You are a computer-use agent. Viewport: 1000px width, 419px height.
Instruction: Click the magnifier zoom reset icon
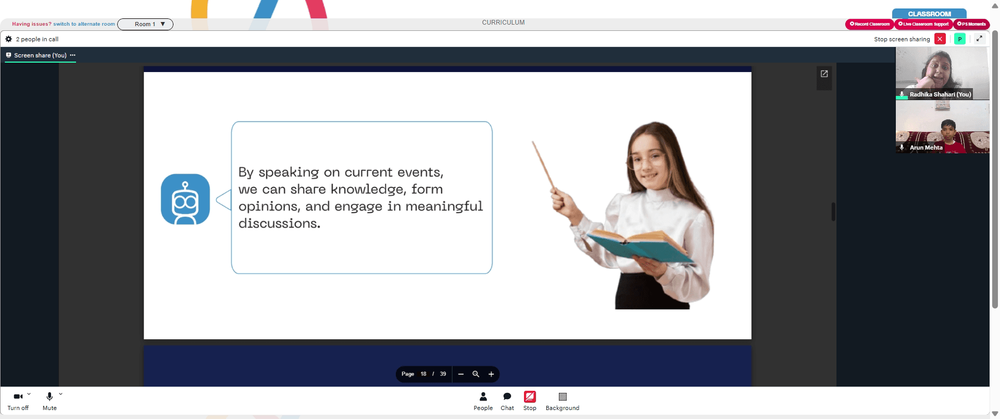[476, 374]
